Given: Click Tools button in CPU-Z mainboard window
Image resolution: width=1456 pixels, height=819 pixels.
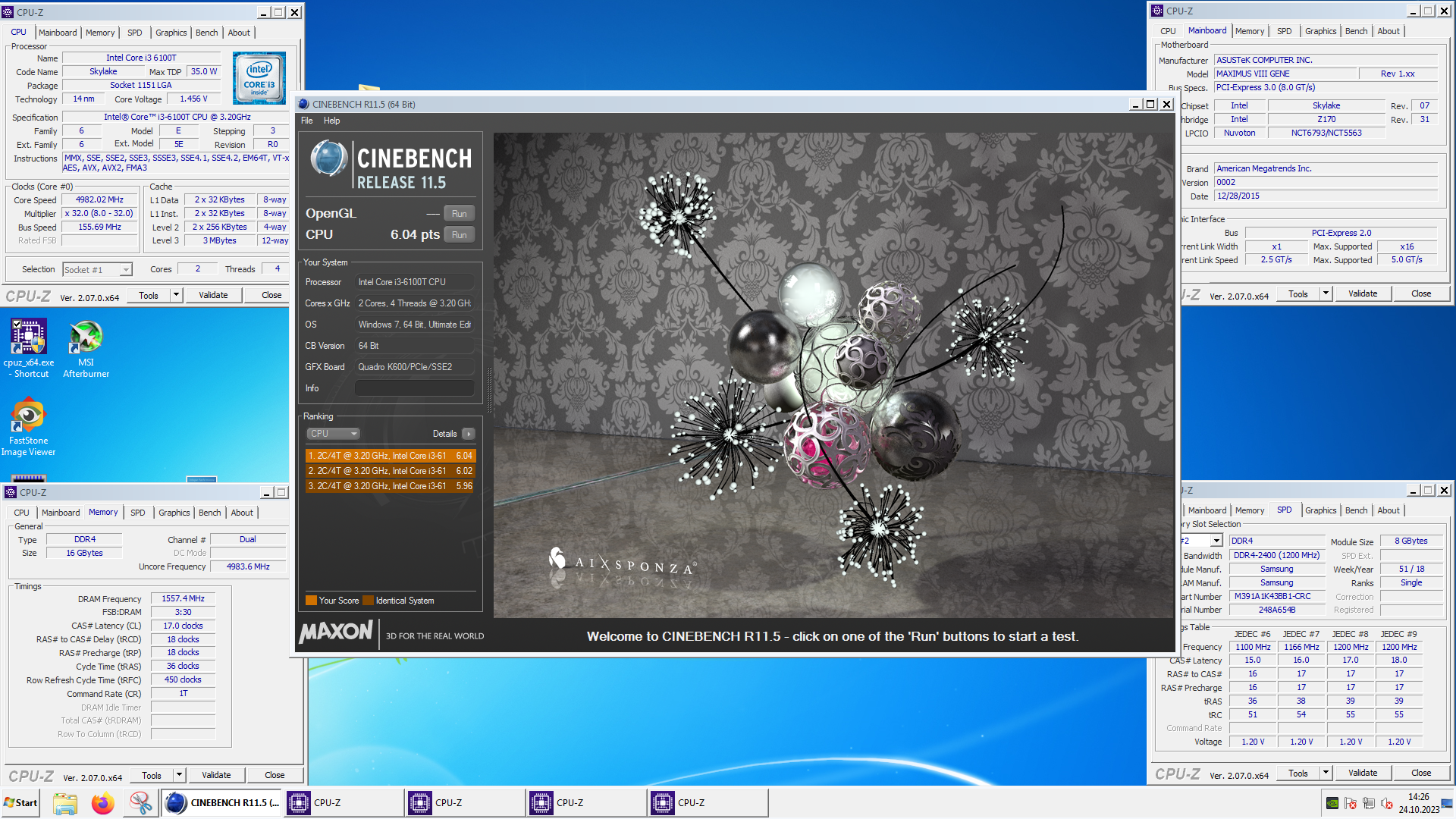Looking at the screenshot, I should (1298, 293).
